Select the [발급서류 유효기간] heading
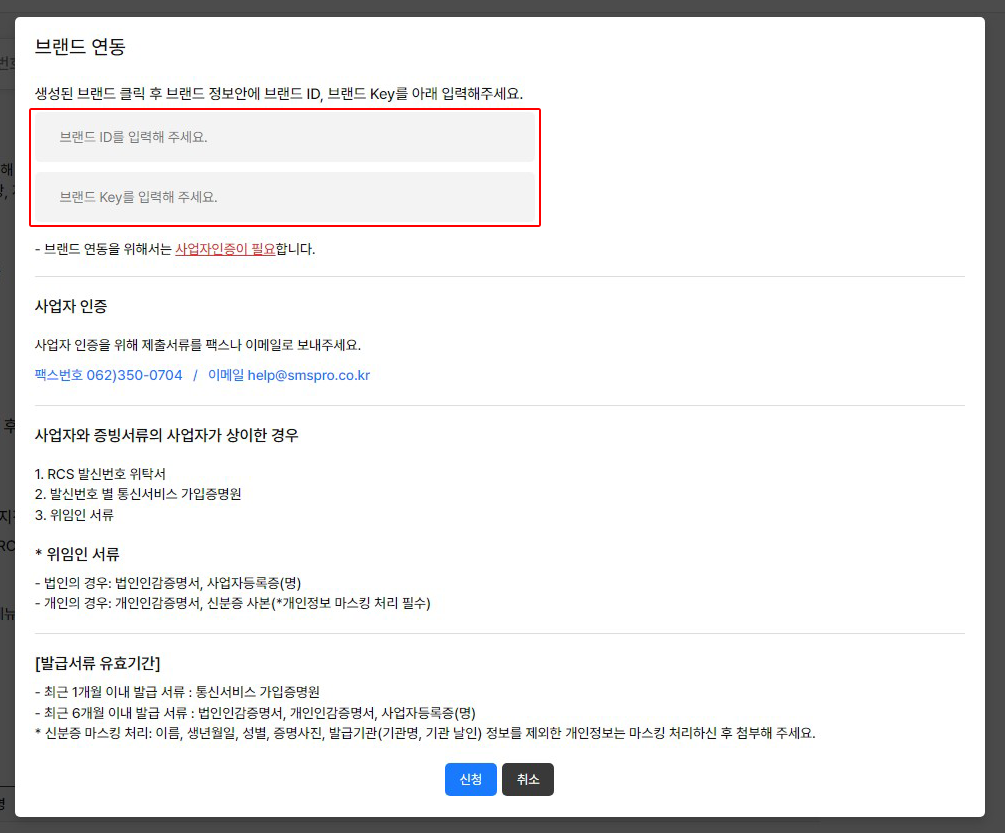 pyautogui.click(x=98, y=663)
